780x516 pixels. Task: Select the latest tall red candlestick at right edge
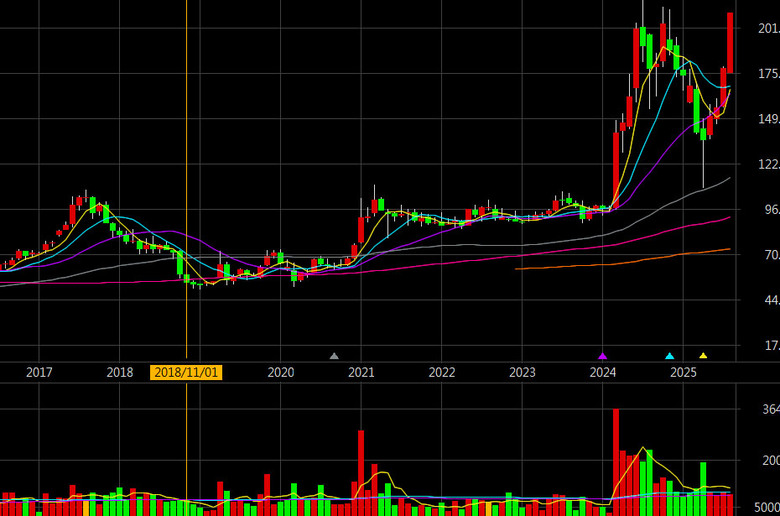pyautogui.click(x=730, y=43)
